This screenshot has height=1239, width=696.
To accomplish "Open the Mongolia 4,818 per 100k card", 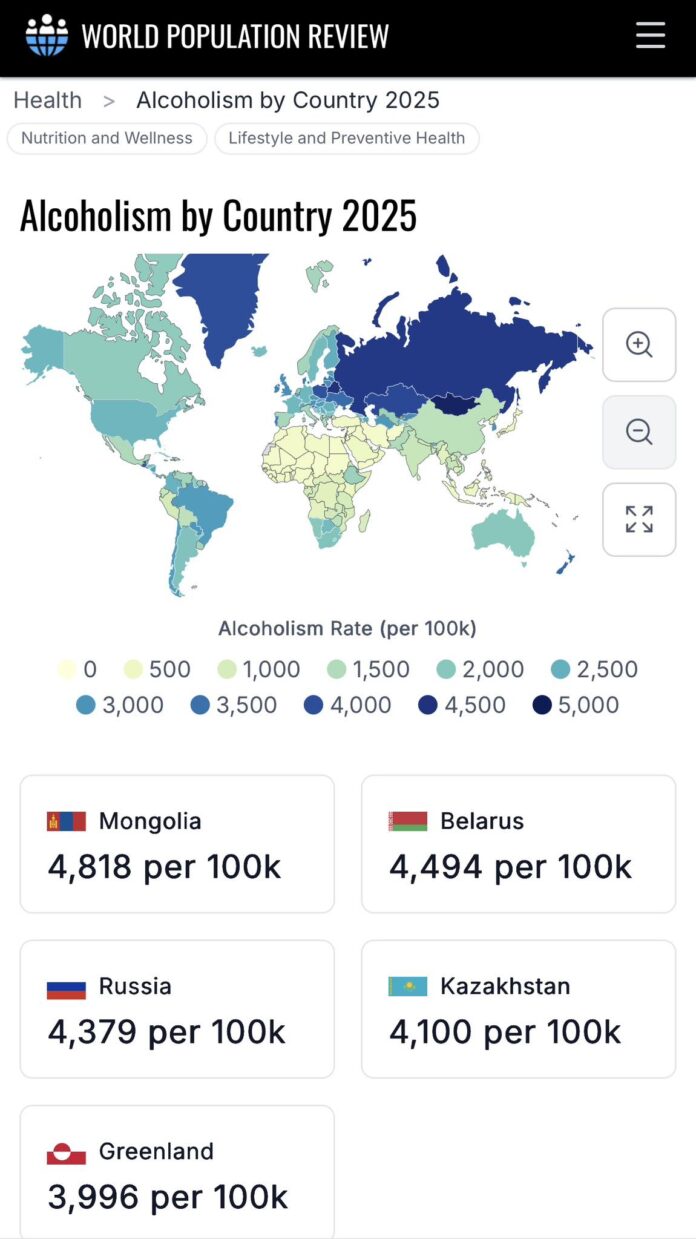I will pyautogui.click(x=177, y=844).
